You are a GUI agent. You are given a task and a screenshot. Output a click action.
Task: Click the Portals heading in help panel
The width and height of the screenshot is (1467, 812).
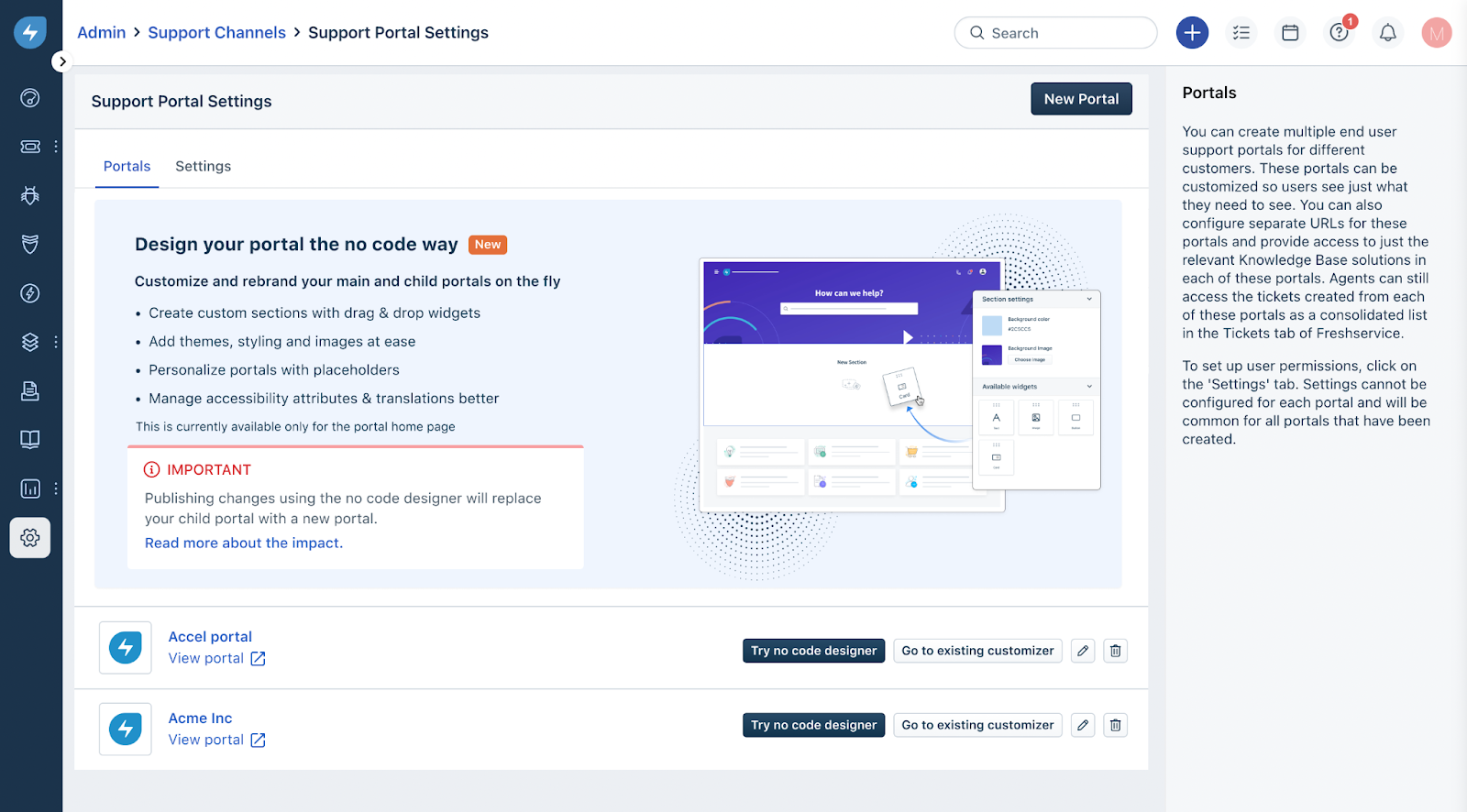[1209, 93]
